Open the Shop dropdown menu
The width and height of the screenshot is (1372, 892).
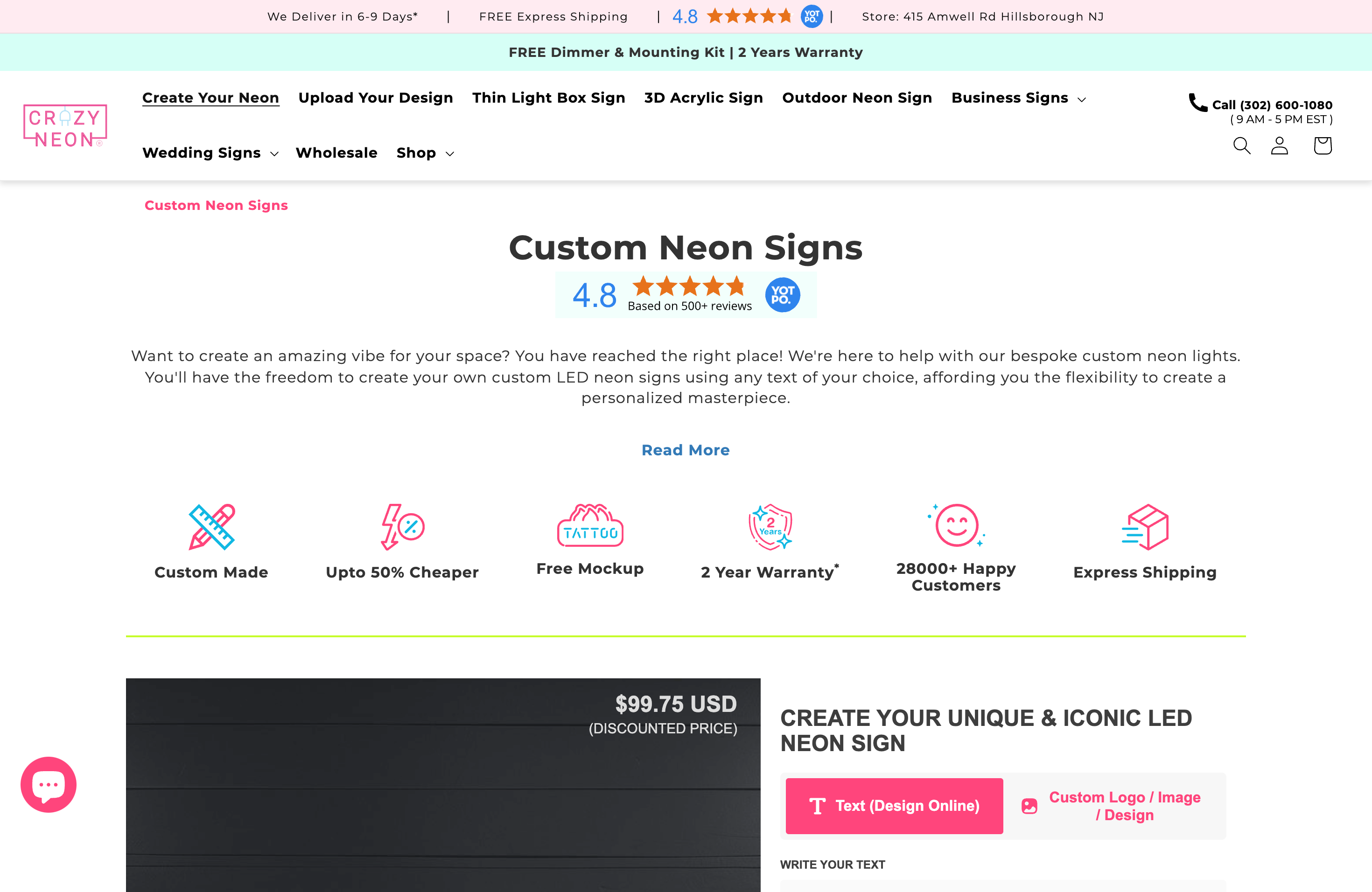pos(424,153)
